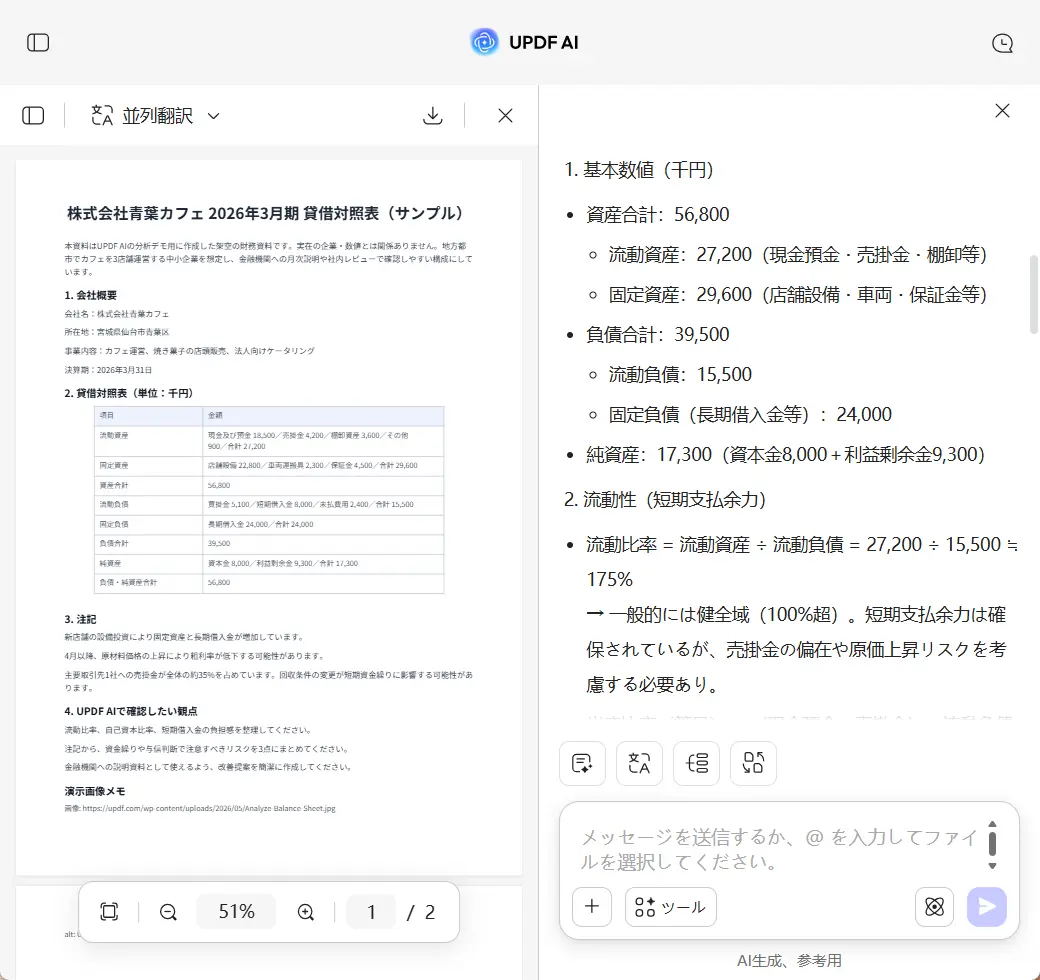The width and height of the screenshot is (1040, 980).
Task: Click the input scrollbar down arrow
Action: click(992, 866)
